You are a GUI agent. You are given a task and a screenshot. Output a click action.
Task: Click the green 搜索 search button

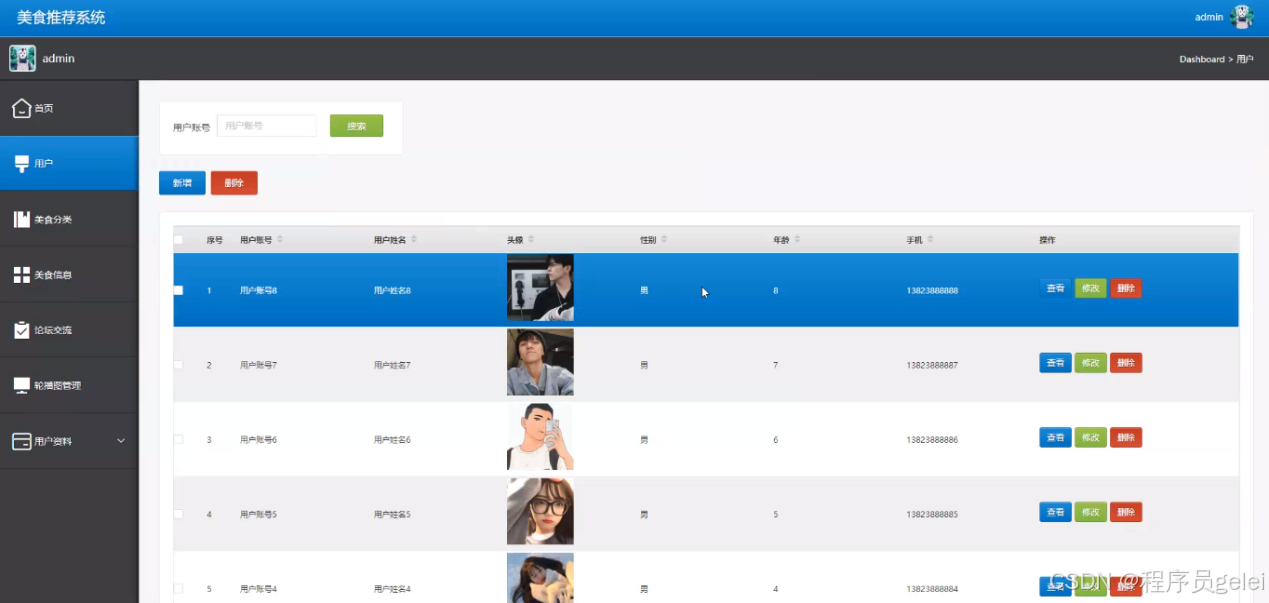point(356,126)
